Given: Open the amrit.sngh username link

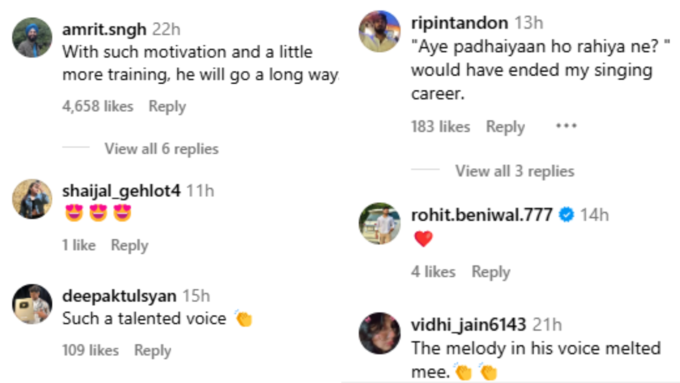Looking at the screenshot, I should coord(104,29).
